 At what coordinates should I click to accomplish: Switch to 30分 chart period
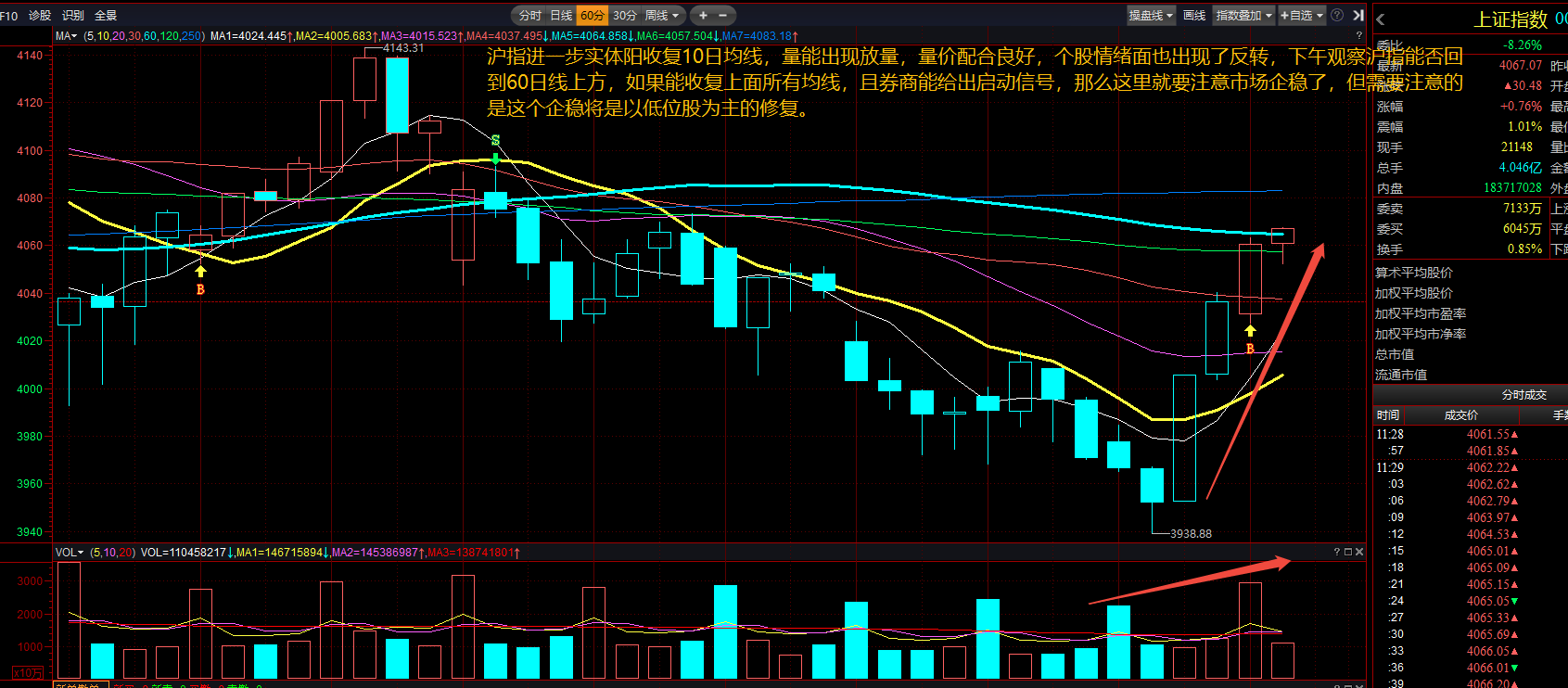click(625, 15)
